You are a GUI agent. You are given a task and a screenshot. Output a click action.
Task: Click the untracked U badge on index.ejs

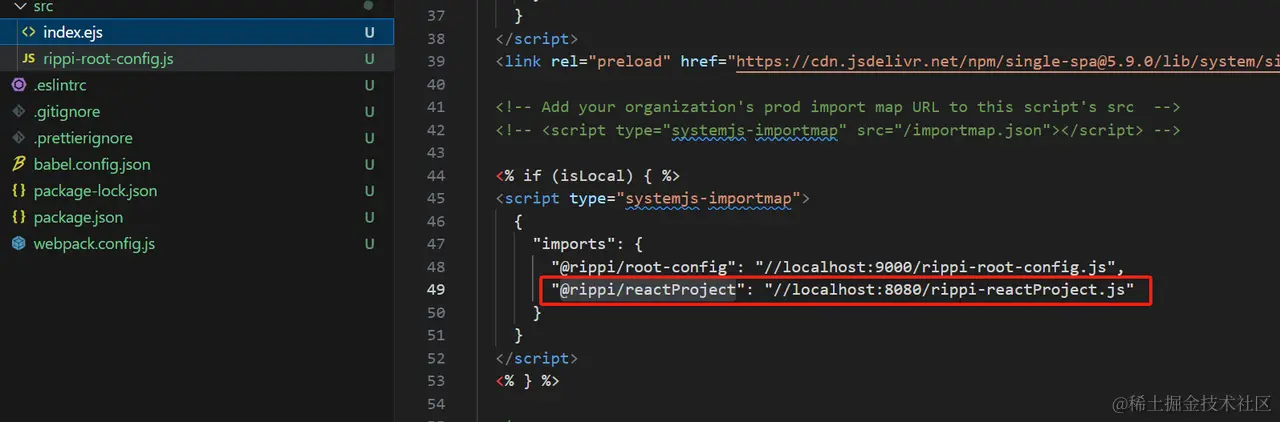(x=370, y=32)
